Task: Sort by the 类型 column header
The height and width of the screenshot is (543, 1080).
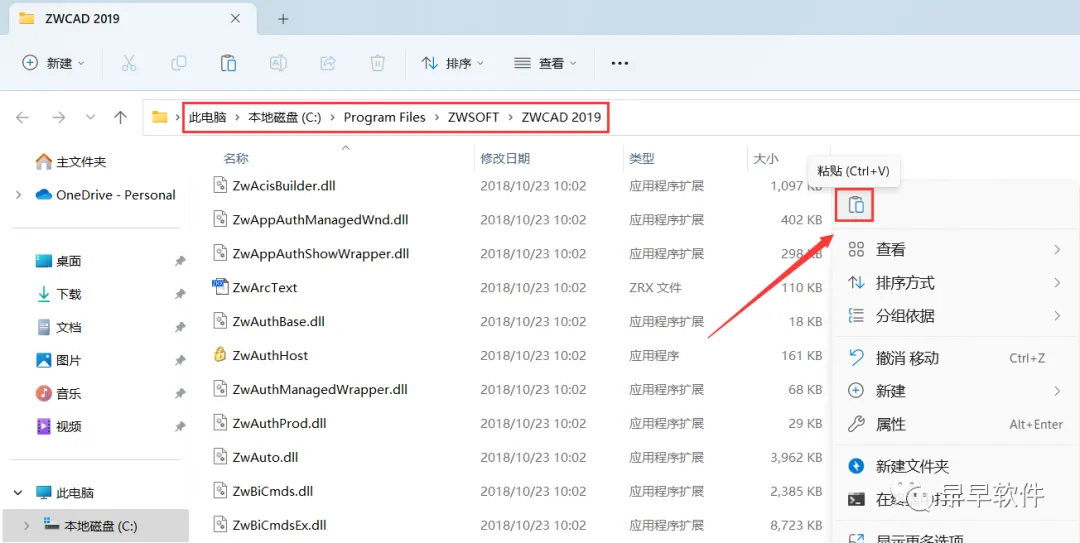Action: (641, 158)
